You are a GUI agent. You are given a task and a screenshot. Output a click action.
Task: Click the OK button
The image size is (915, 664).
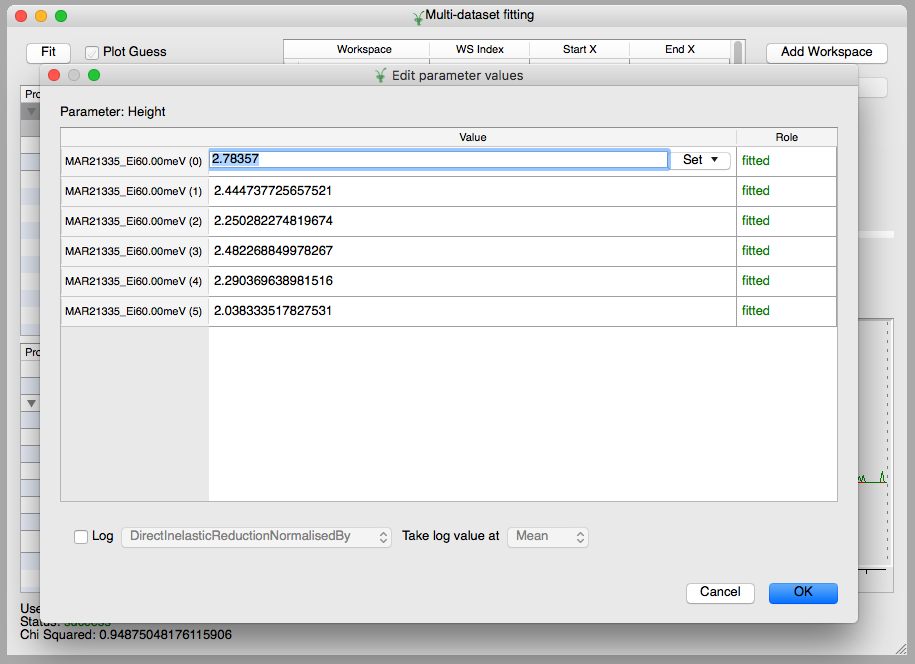(802, 592)
